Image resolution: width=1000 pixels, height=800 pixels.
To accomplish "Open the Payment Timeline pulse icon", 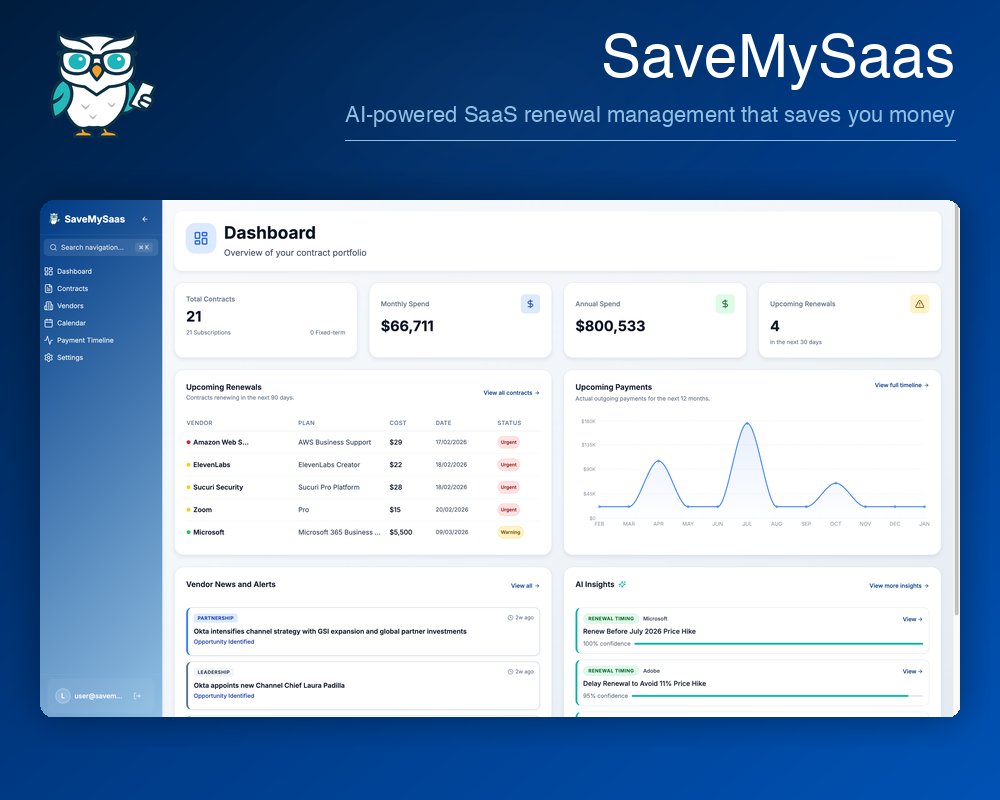I will (x=48, y=340).
